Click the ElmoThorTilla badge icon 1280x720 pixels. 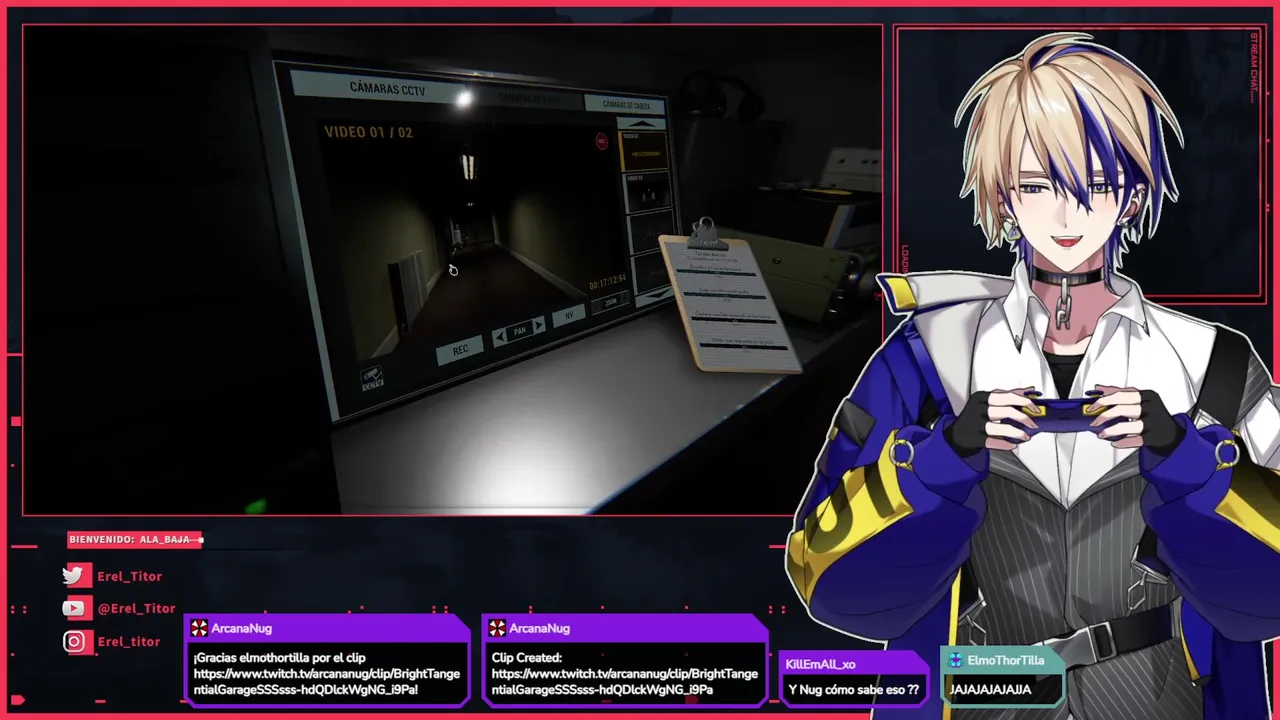pos(956,660)
